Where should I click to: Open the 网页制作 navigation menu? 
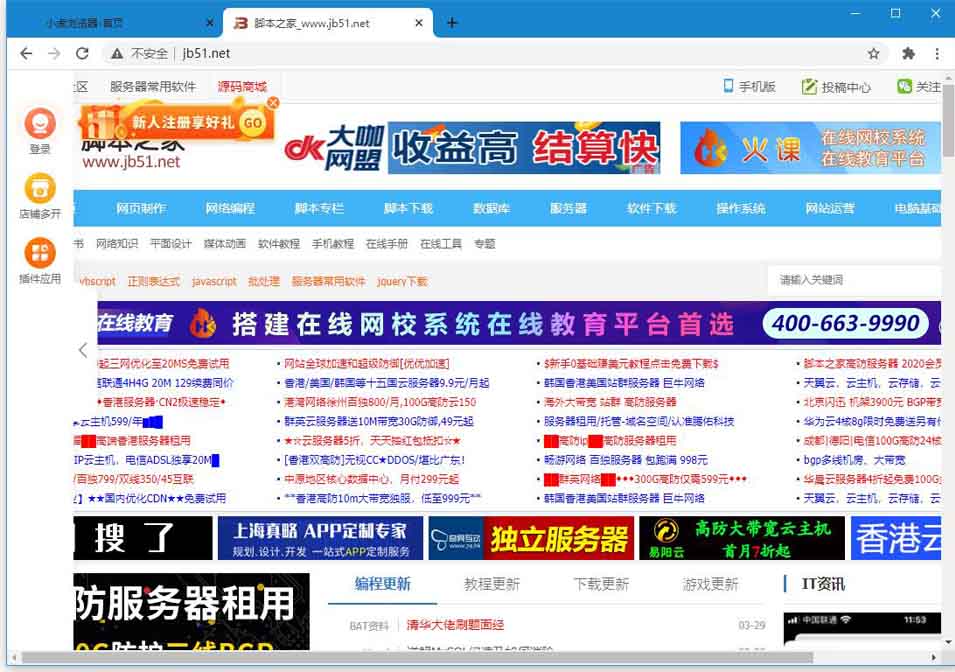point(141,208)
